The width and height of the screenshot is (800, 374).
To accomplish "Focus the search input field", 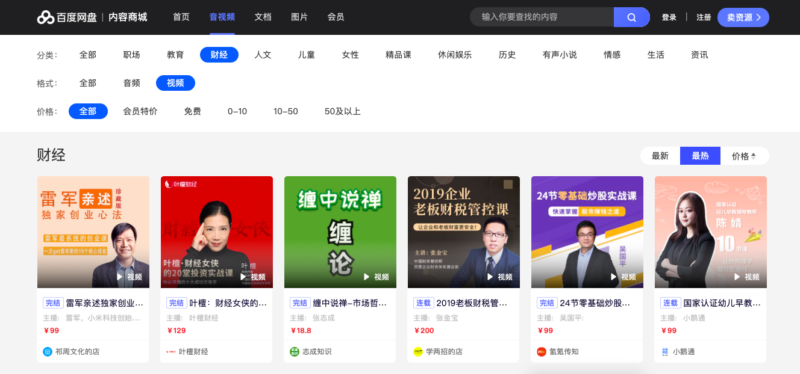I will [x=542, y=17].
